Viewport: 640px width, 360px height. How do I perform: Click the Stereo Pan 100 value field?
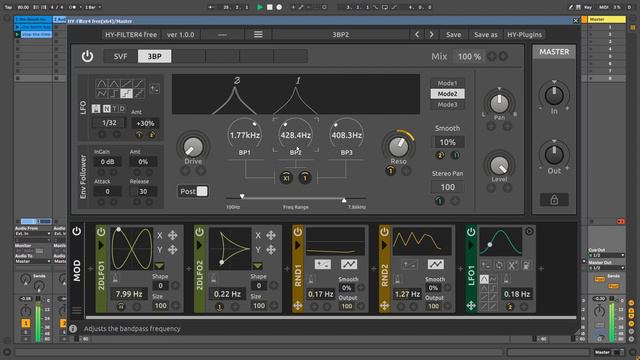(447, 187)
